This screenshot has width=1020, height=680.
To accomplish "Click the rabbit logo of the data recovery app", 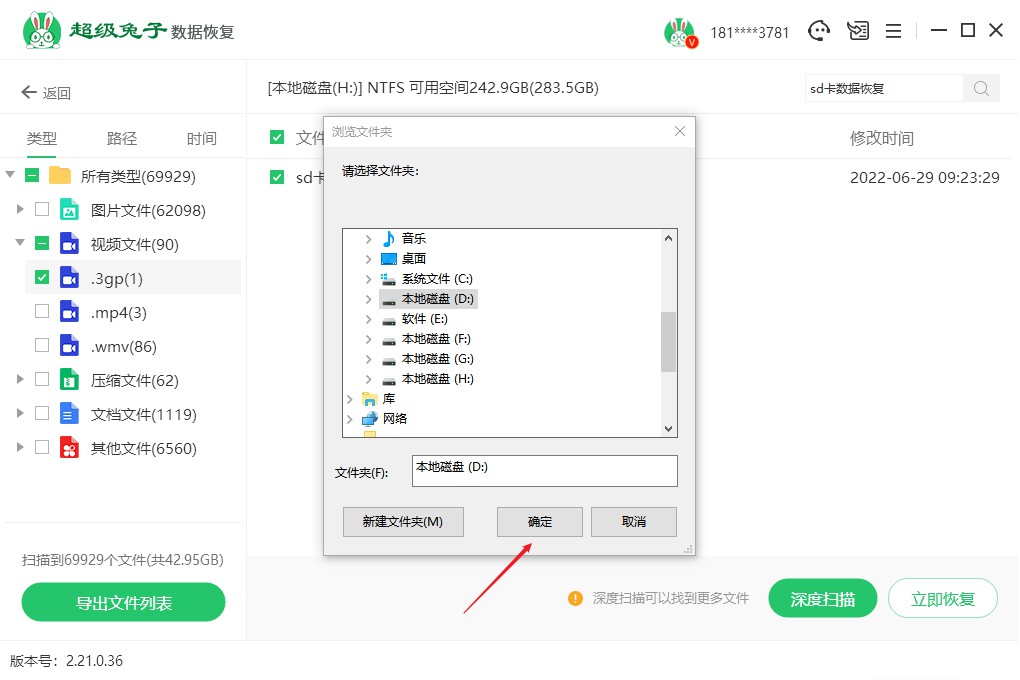I will point(42,31).
